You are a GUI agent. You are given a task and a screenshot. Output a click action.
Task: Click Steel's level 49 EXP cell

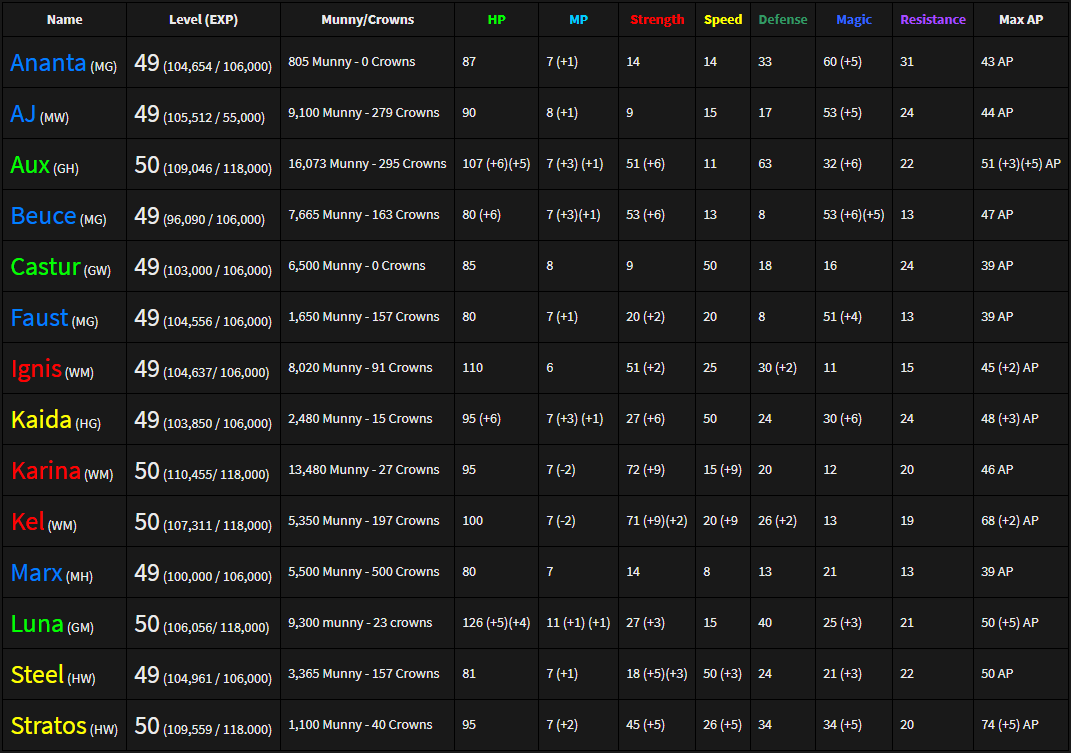(203, 676)
